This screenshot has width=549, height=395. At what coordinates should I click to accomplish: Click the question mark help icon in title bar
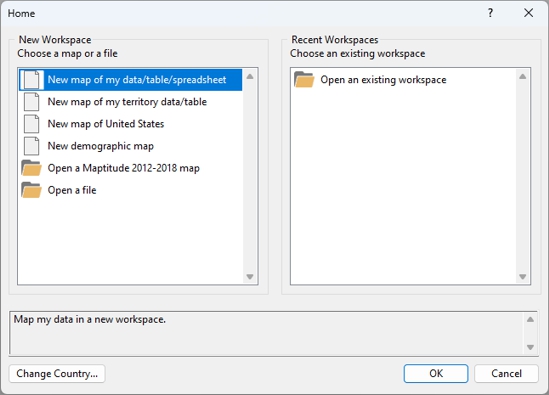coord(490,13)
